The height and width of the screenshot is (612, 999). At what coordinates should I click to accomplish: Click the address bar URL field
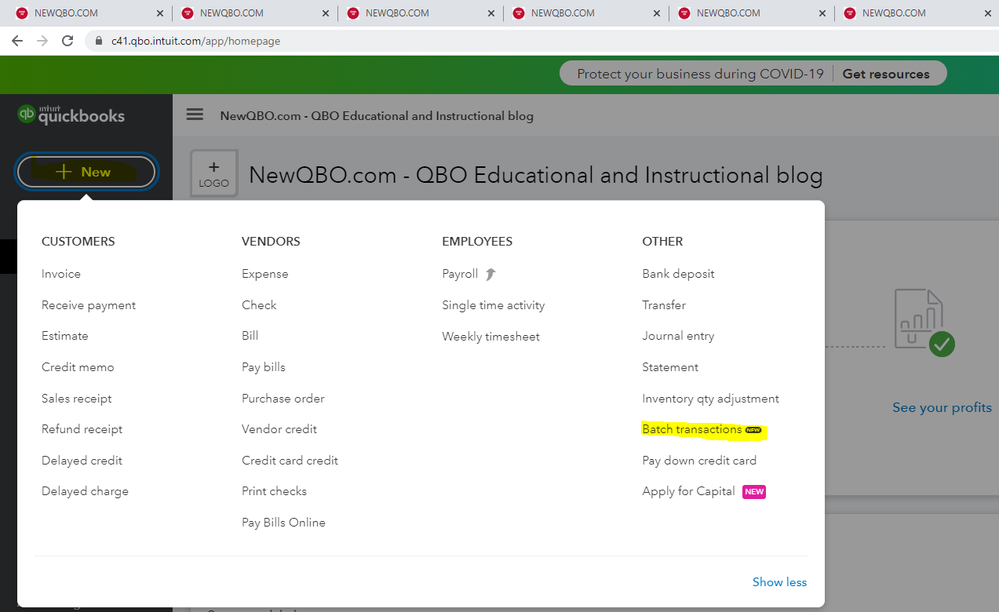pos(542,41)
